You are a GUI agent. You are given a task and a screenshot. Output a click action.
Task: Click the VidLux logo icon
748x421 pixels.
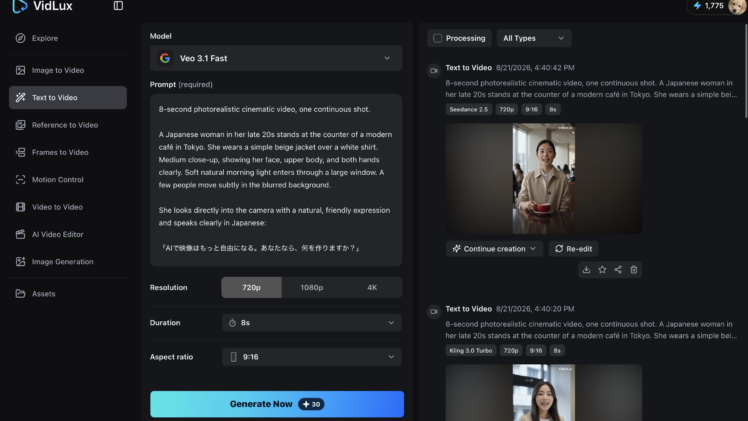click(x=20, y=6)
